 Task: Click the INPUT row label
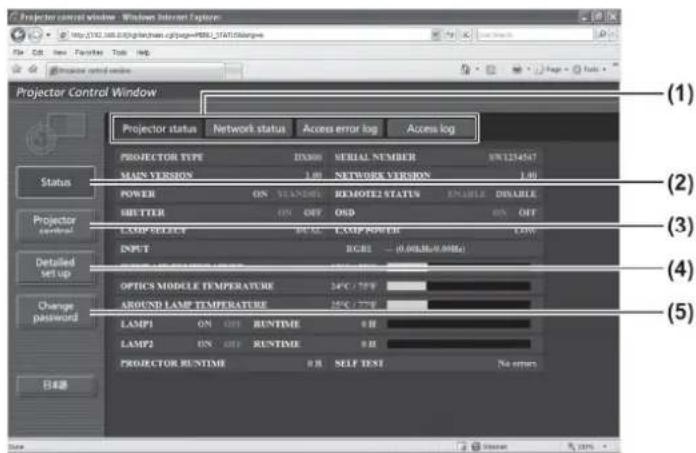pos(135,249)
